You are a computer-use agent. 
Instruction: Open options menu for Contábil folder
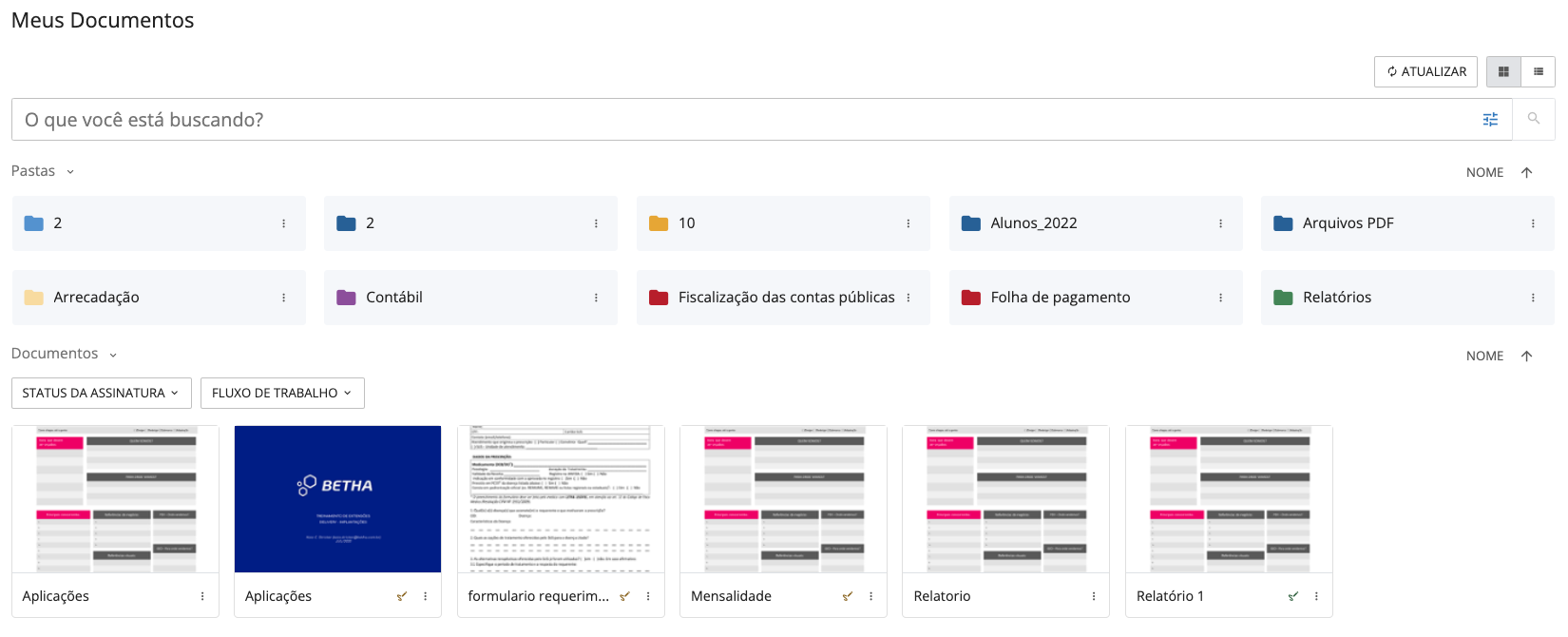click(596, 298)
